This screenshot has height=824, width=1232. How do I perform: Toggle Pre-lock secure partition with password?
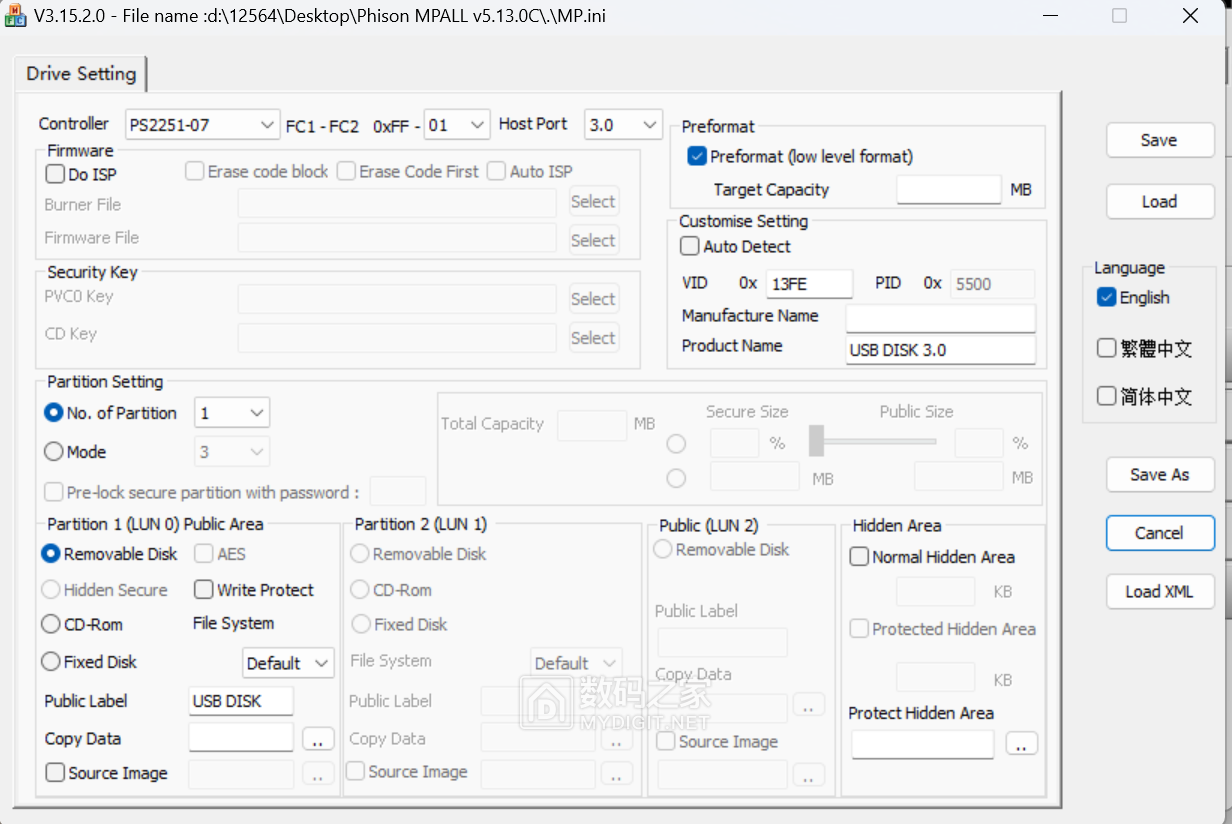click(54, 492)
